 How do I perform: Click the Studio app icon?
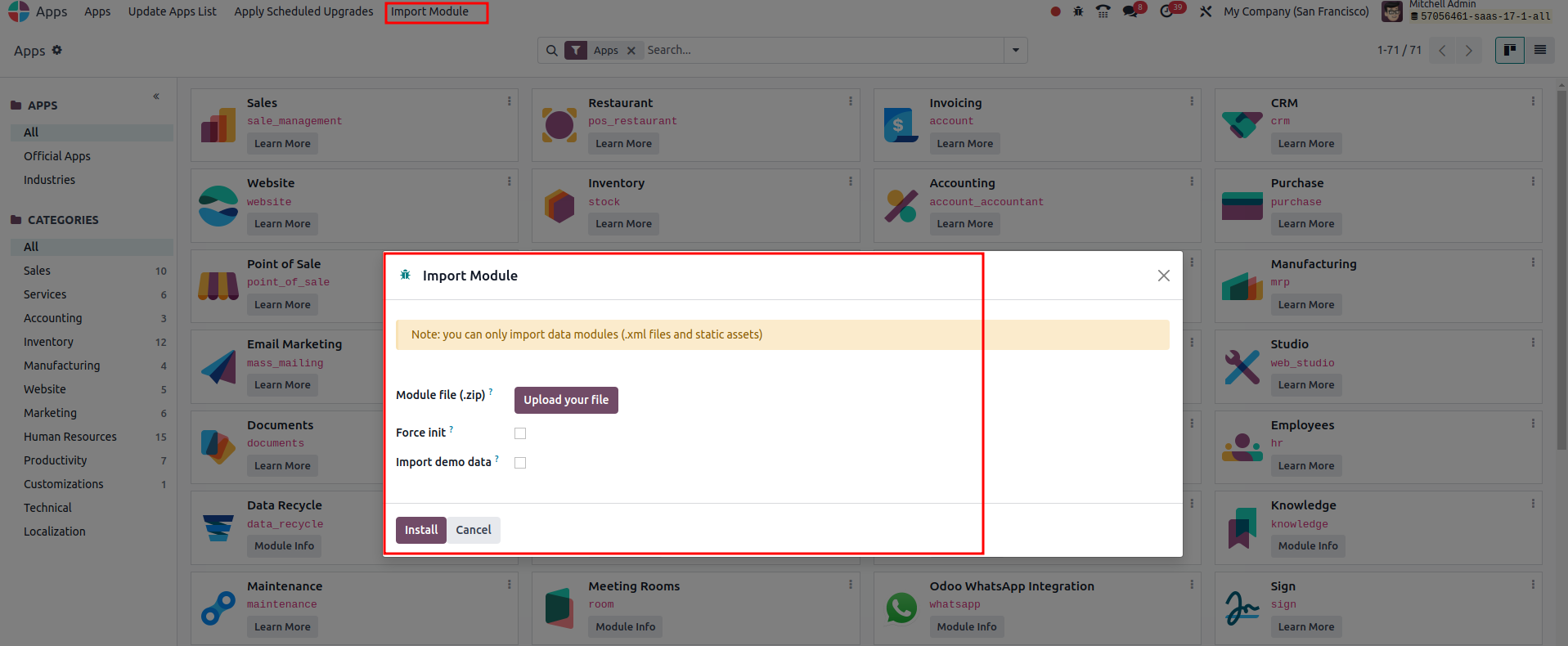pyautogui.click(x=1242, y=367)
